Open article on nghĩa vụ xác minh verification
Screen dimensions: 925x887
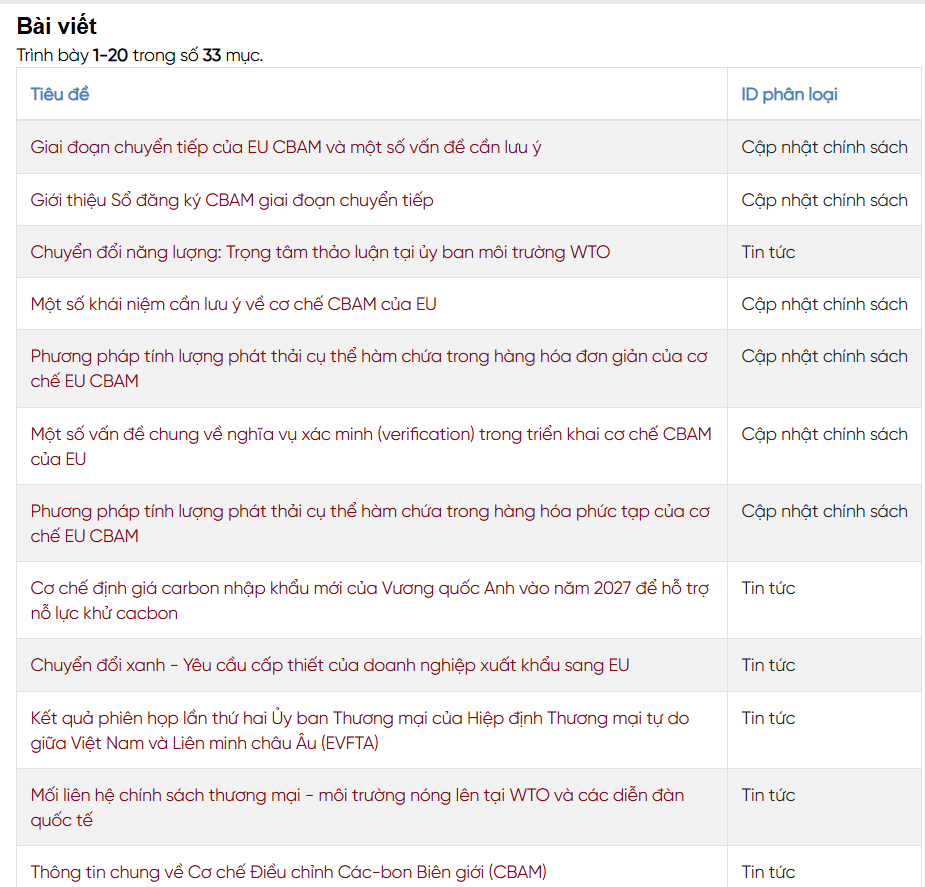tap(370, 446)
